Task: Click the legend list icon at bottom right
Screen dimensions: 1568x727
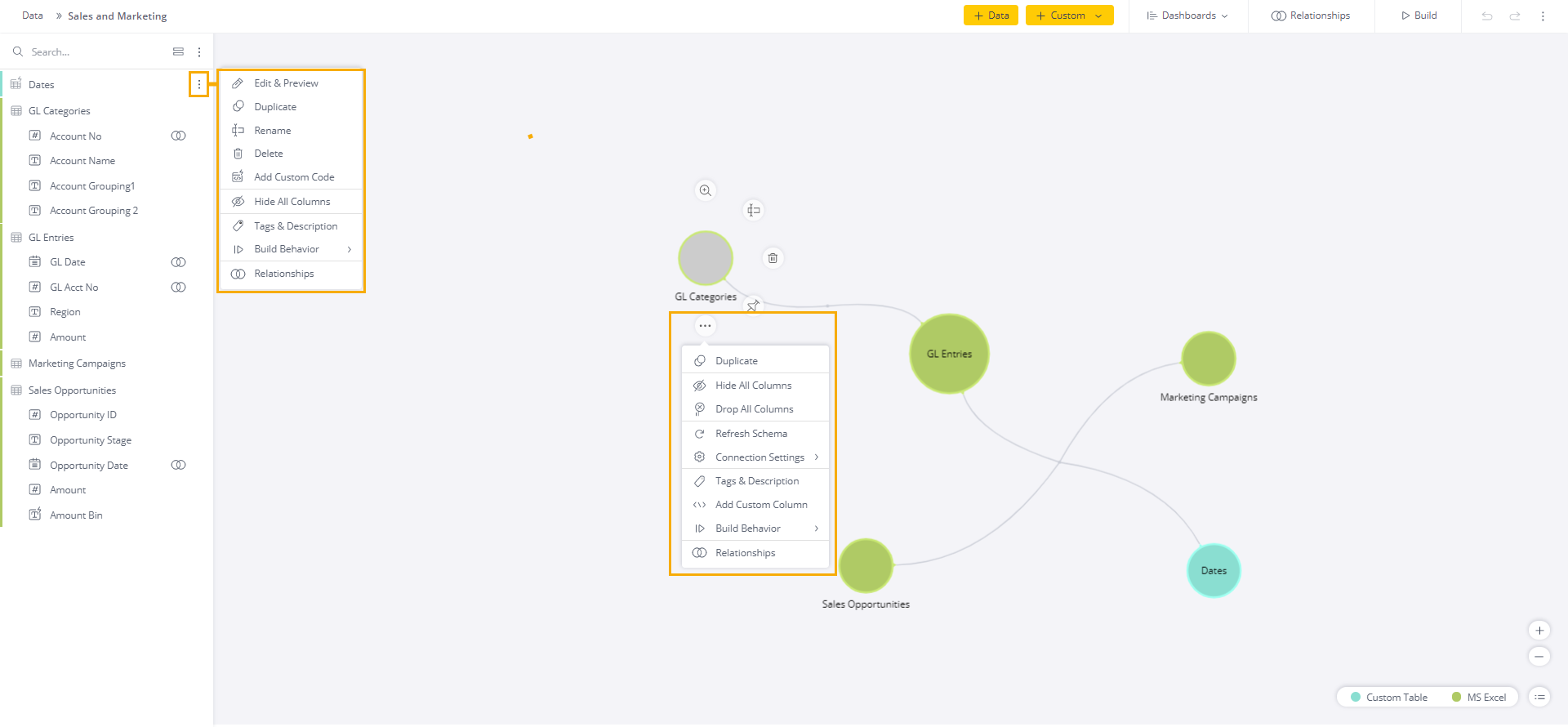Action: point(1539,697)
